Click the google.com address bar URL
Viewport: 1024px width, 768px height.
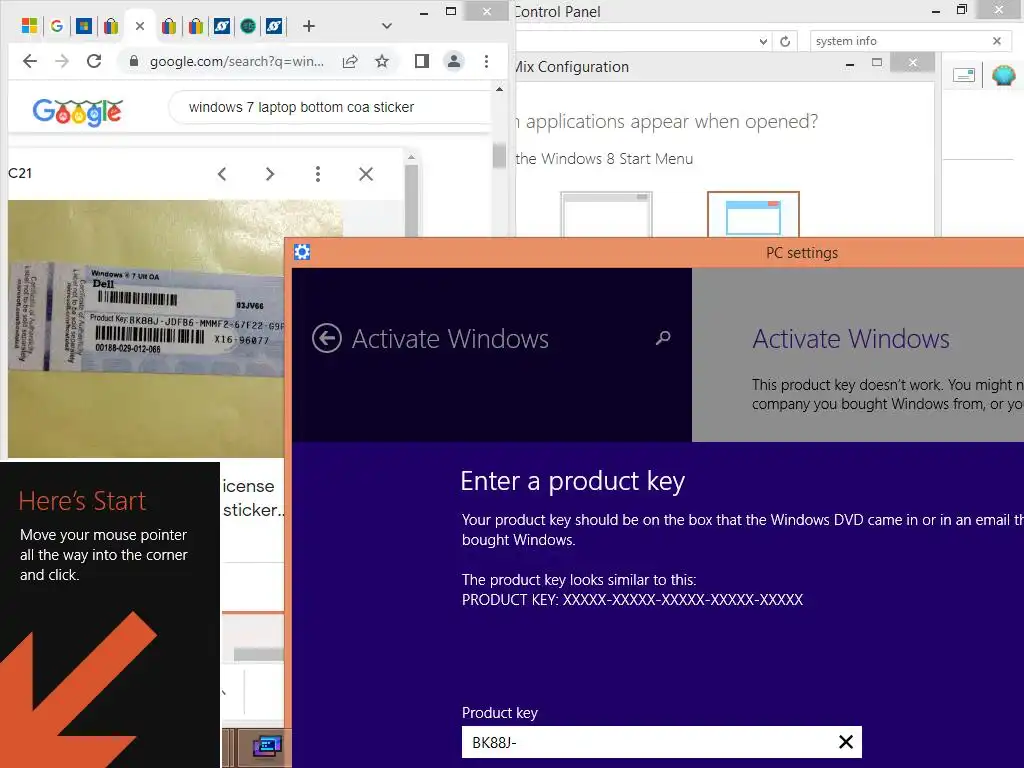236,61
